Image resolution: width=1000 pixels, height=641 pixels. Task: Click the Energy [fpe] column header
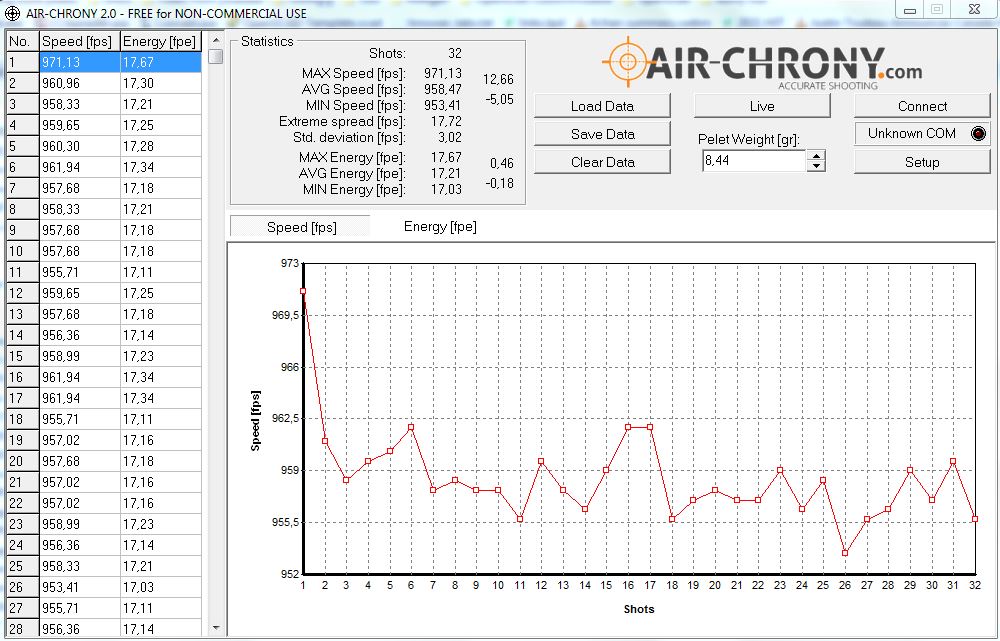tap(161, 41)
